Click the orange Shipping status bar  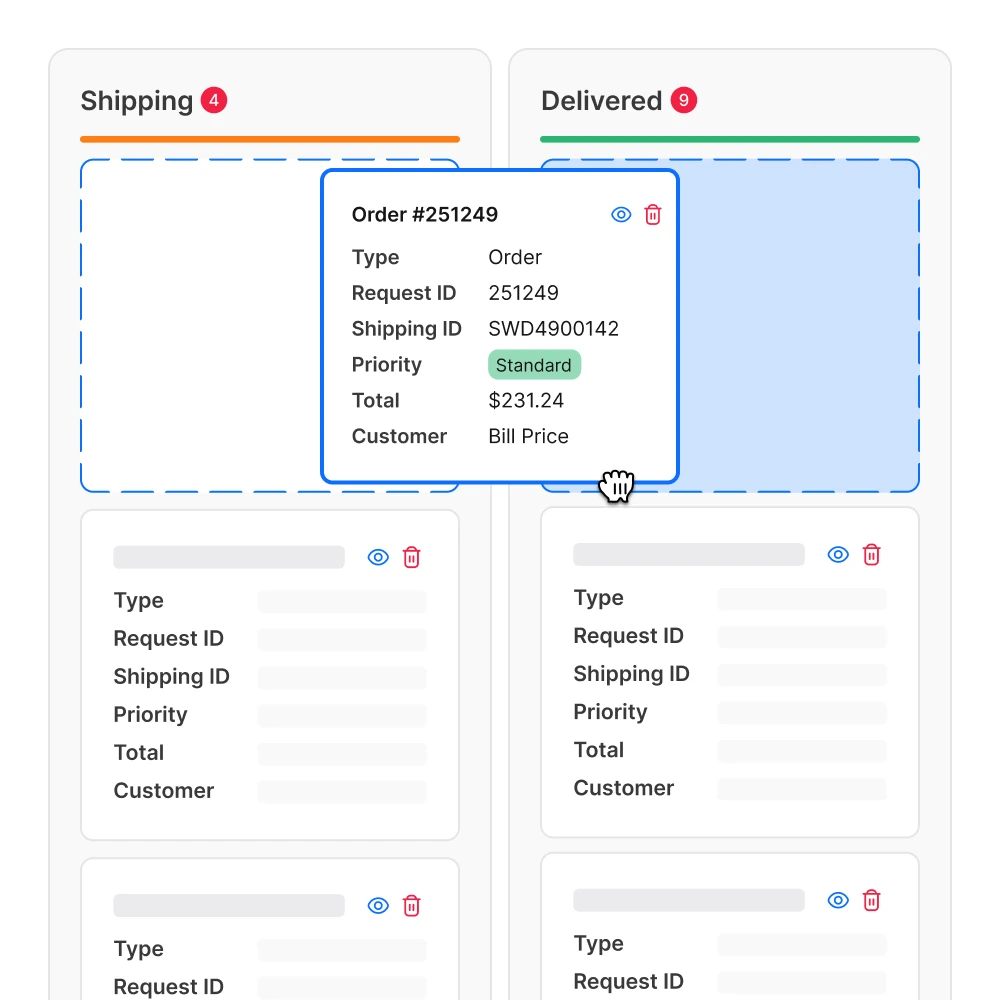coord(270,139)
